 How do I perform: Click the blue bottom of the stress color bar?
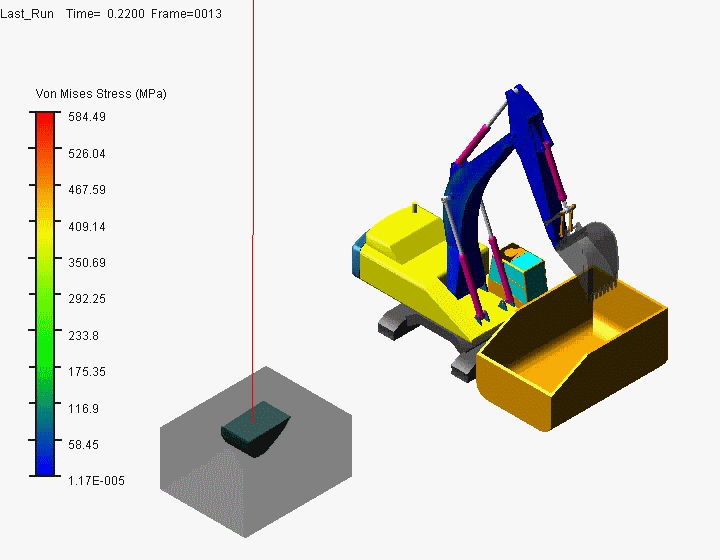pos(45,464)
